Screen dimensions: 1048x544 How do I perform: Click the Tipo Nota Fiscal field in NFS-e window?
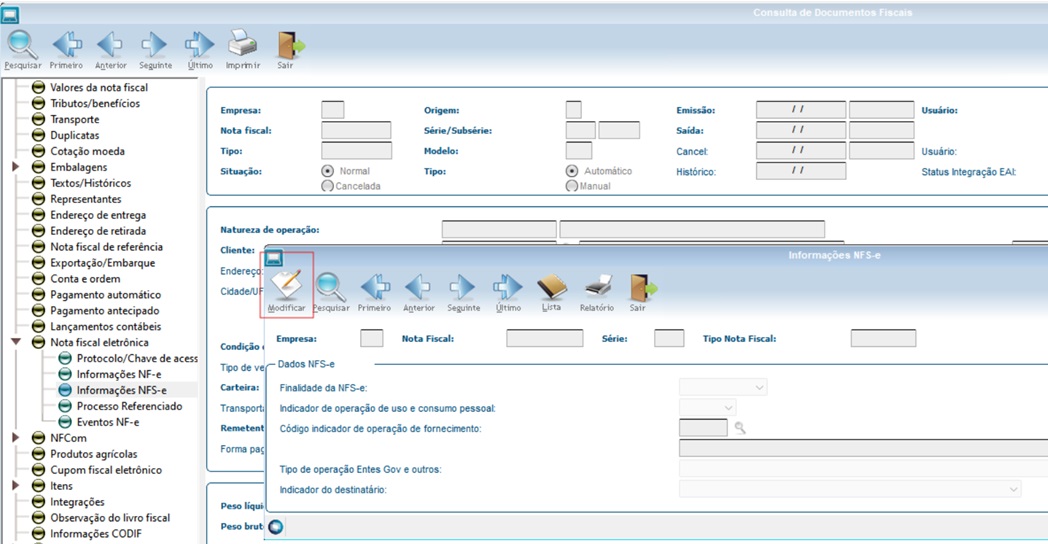click(x=884, y=338)
